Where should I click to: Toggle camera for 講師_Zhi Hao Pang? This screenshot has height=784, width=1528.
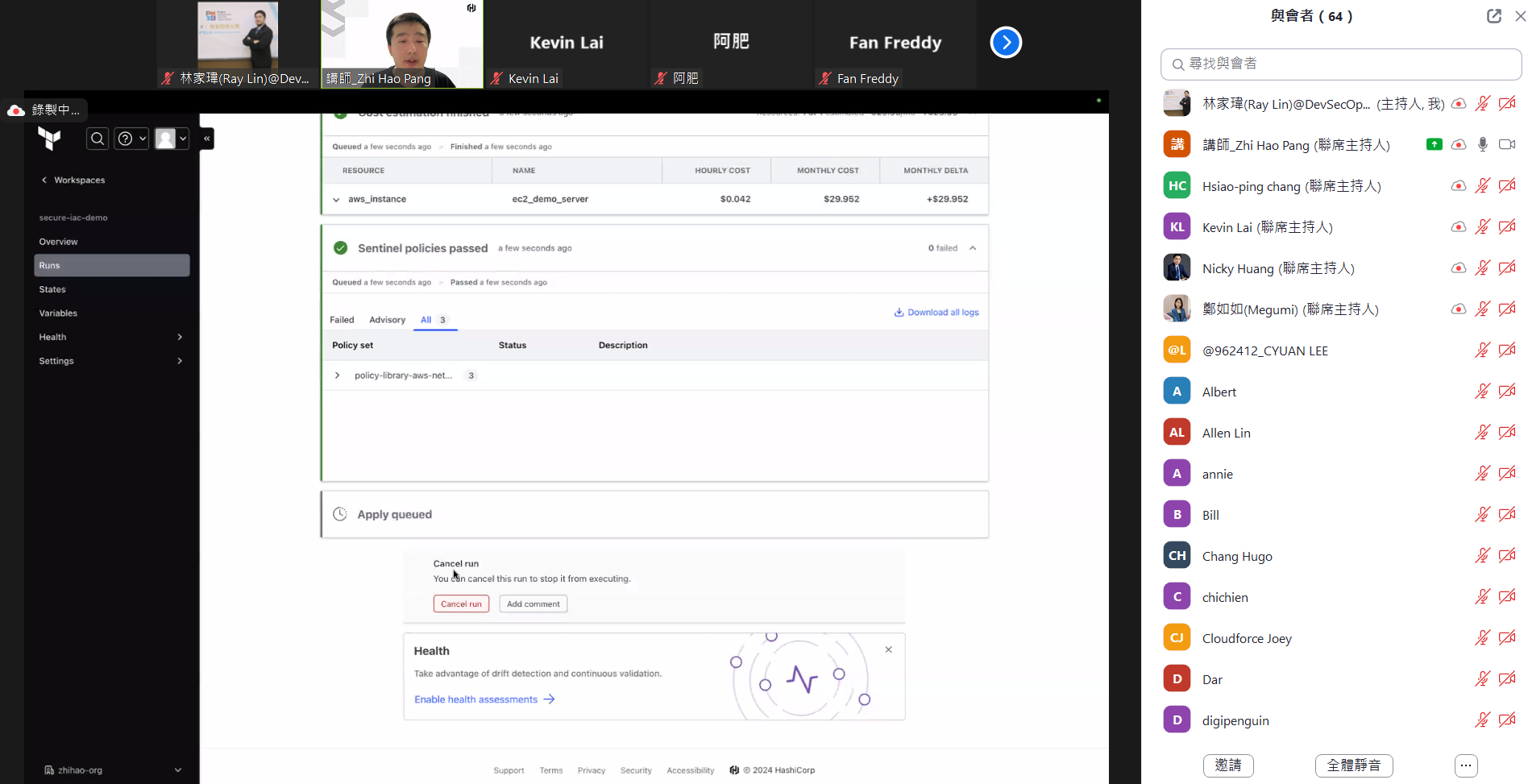coord(1506,144)
